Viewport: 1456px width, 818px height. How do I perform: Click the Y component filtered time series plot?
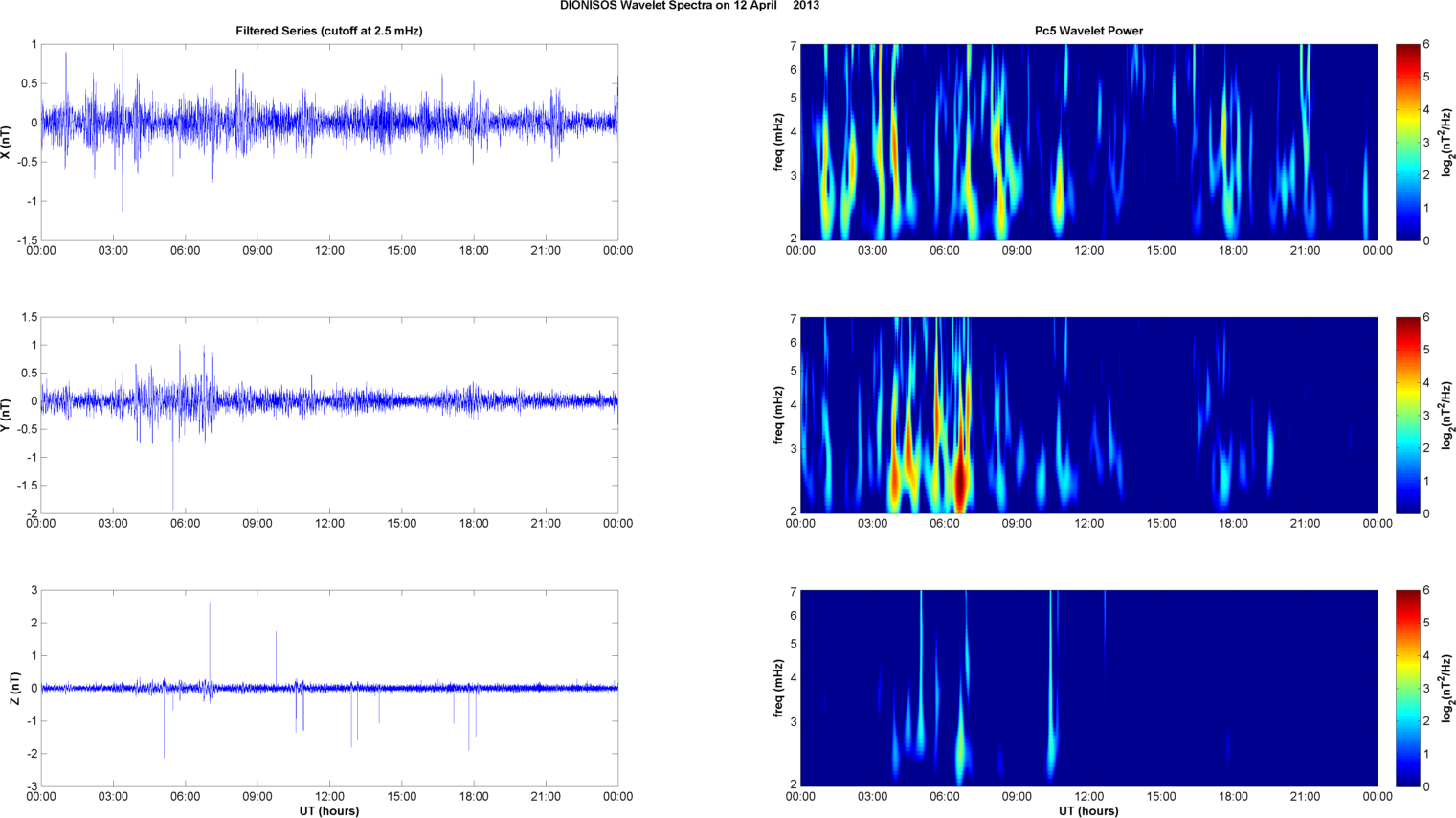[x=329, y=415]
